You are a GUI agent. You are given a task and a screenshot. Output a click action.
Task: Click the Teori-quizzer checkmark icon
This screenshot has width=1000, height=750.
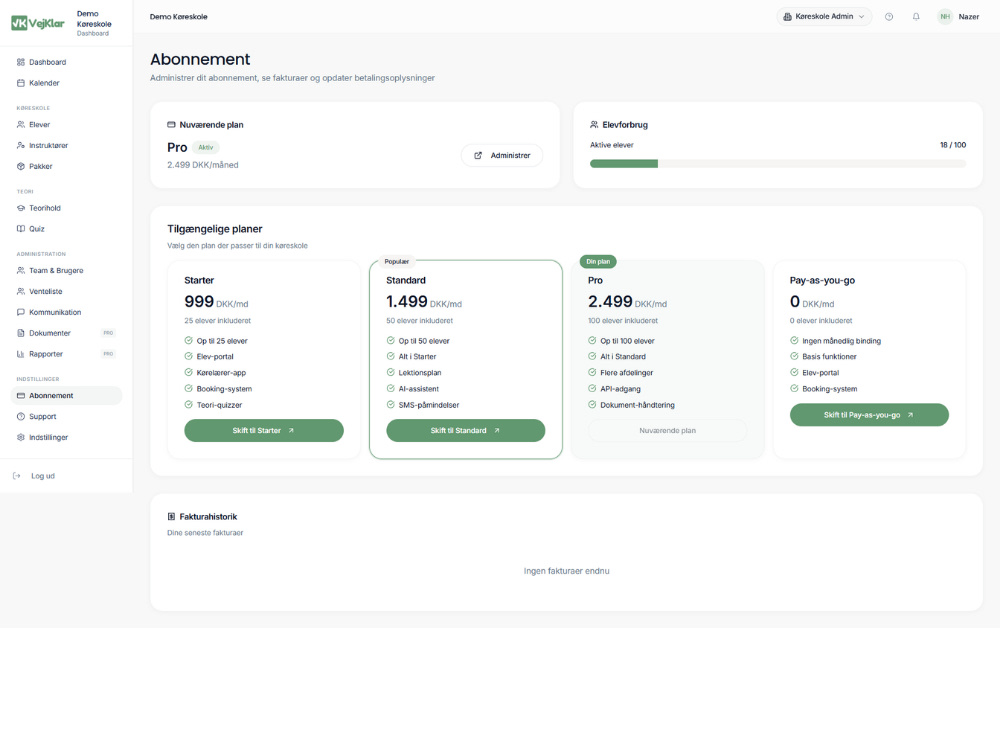pyautogui.click(x=188, y=404)
